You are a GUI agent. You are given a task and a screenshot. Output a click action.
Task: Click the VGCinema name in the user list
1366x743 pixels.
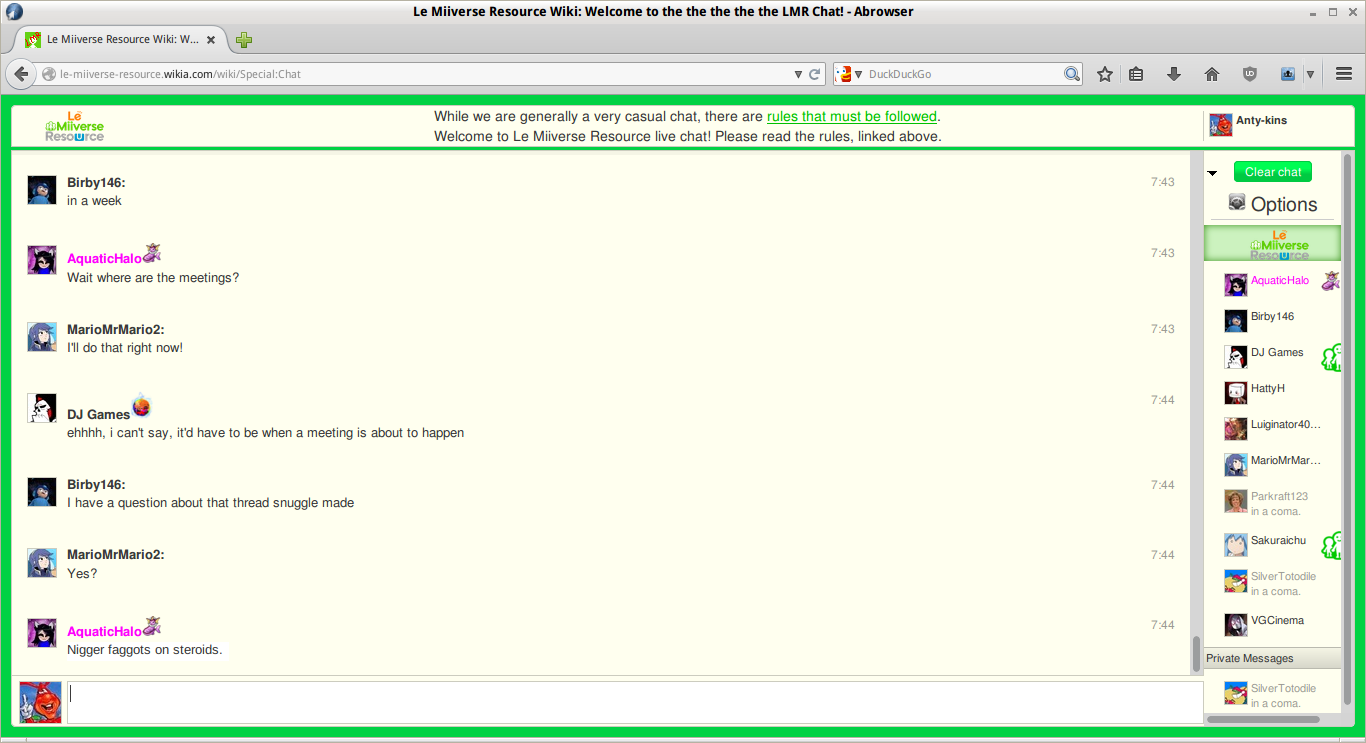click(1277, 620)
